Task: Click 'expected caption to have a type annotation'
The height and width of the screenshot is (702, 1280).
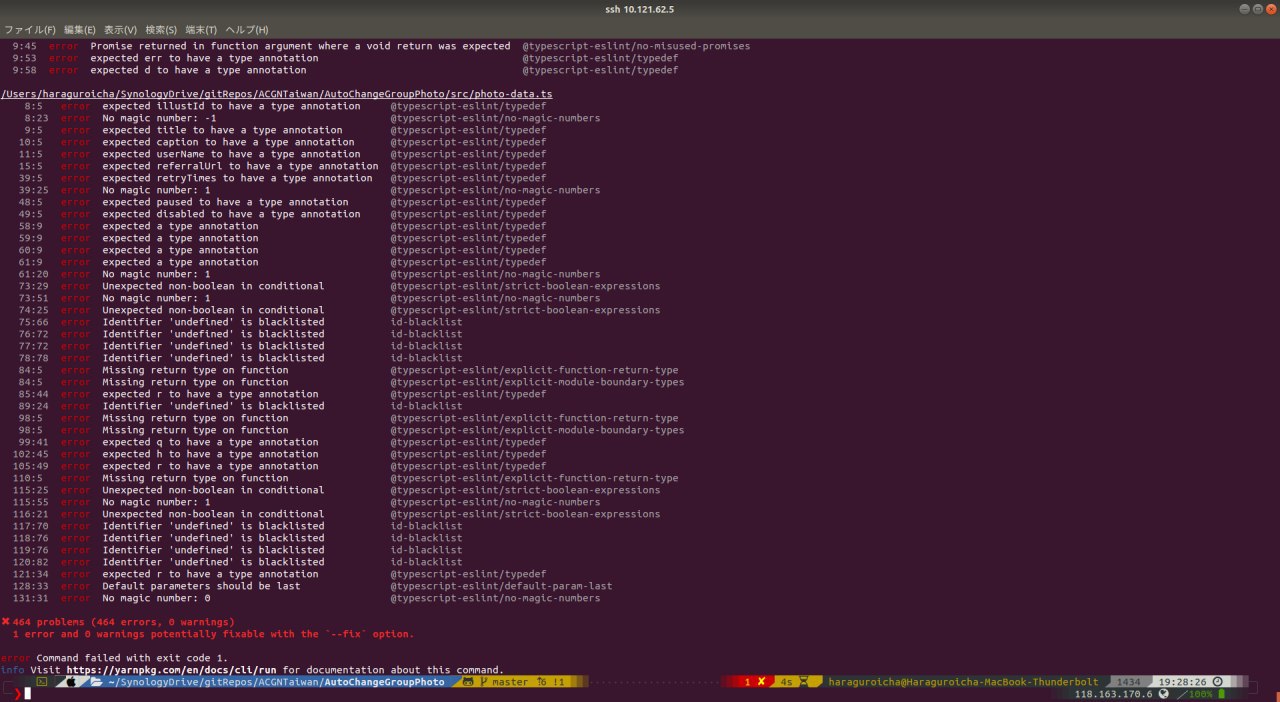Action: point(228,142)
